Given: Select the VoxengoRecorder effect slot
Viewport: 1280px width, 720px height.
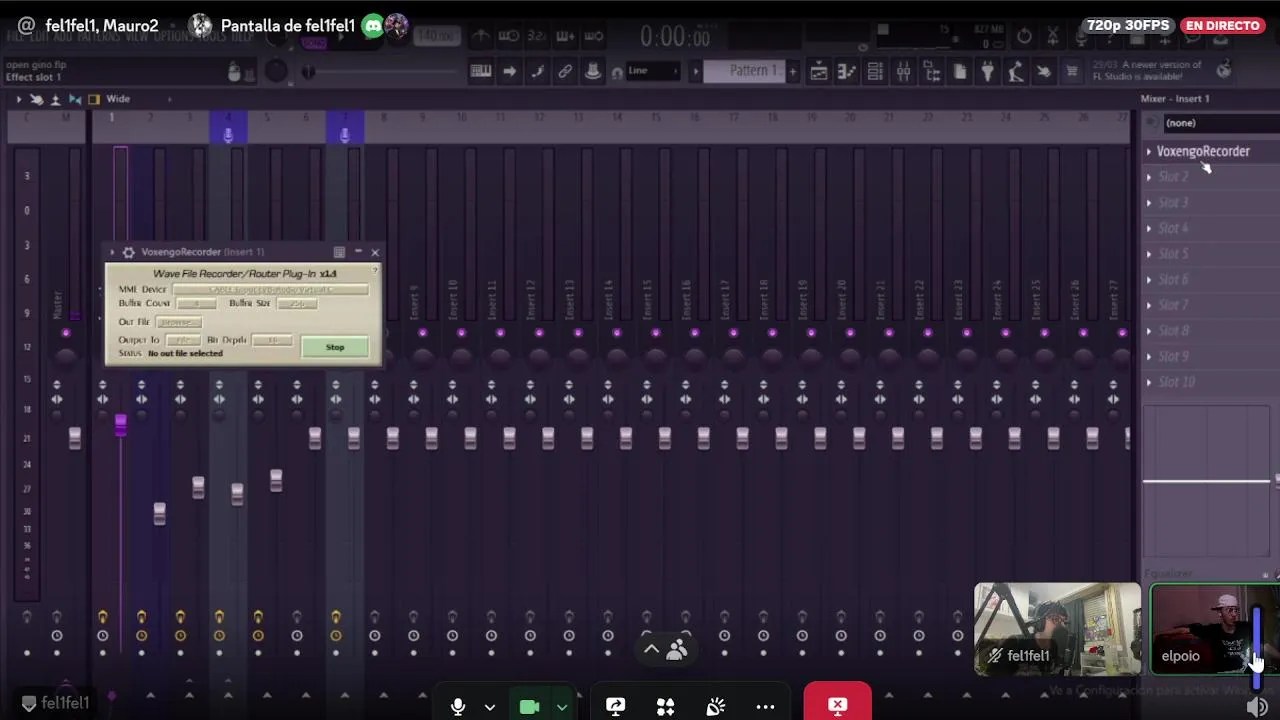Looking at the screenshot, I should [x=1203, y=151].
